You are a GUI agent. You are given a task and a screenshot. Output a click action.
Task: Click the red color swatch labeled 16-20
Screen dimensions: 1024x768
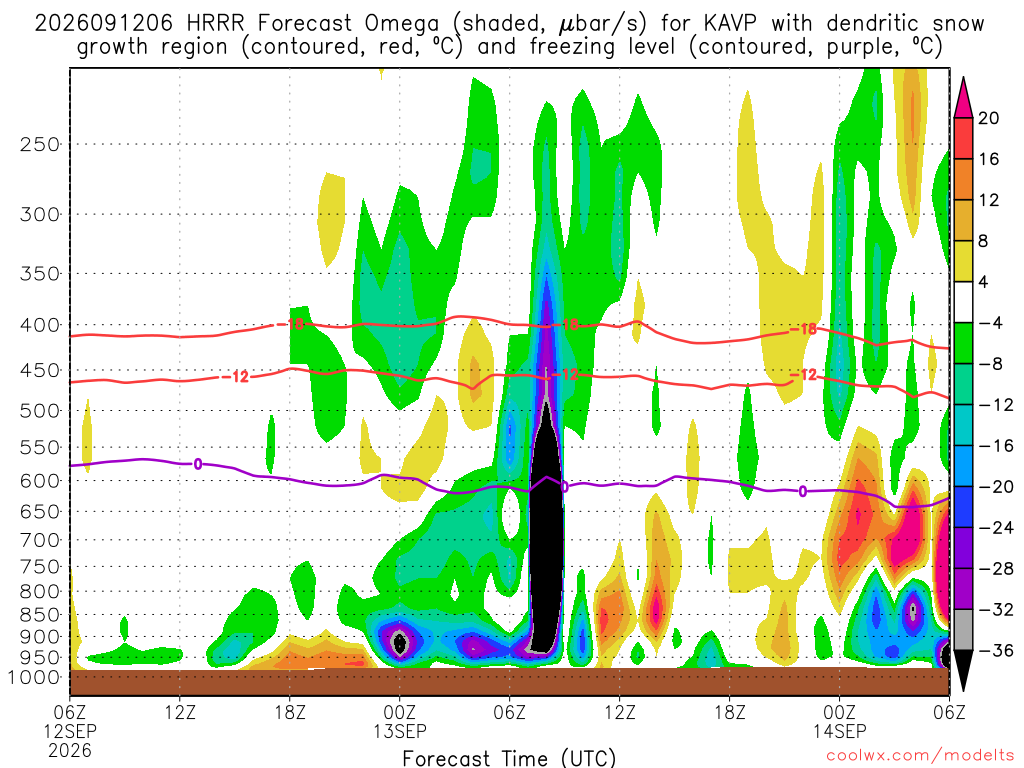pyautogui.click(x=963, y=138)
